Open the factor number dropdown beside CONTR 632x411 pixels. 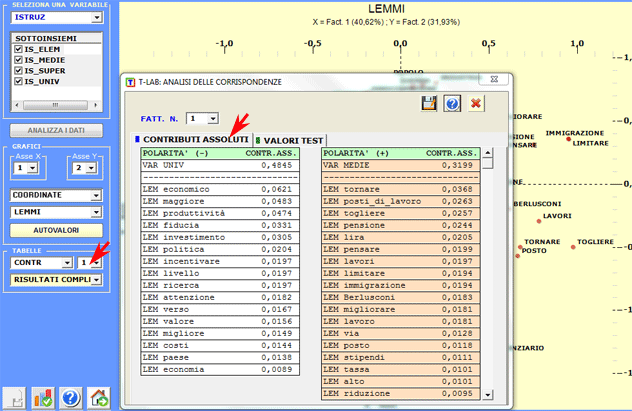click(96, 263)
